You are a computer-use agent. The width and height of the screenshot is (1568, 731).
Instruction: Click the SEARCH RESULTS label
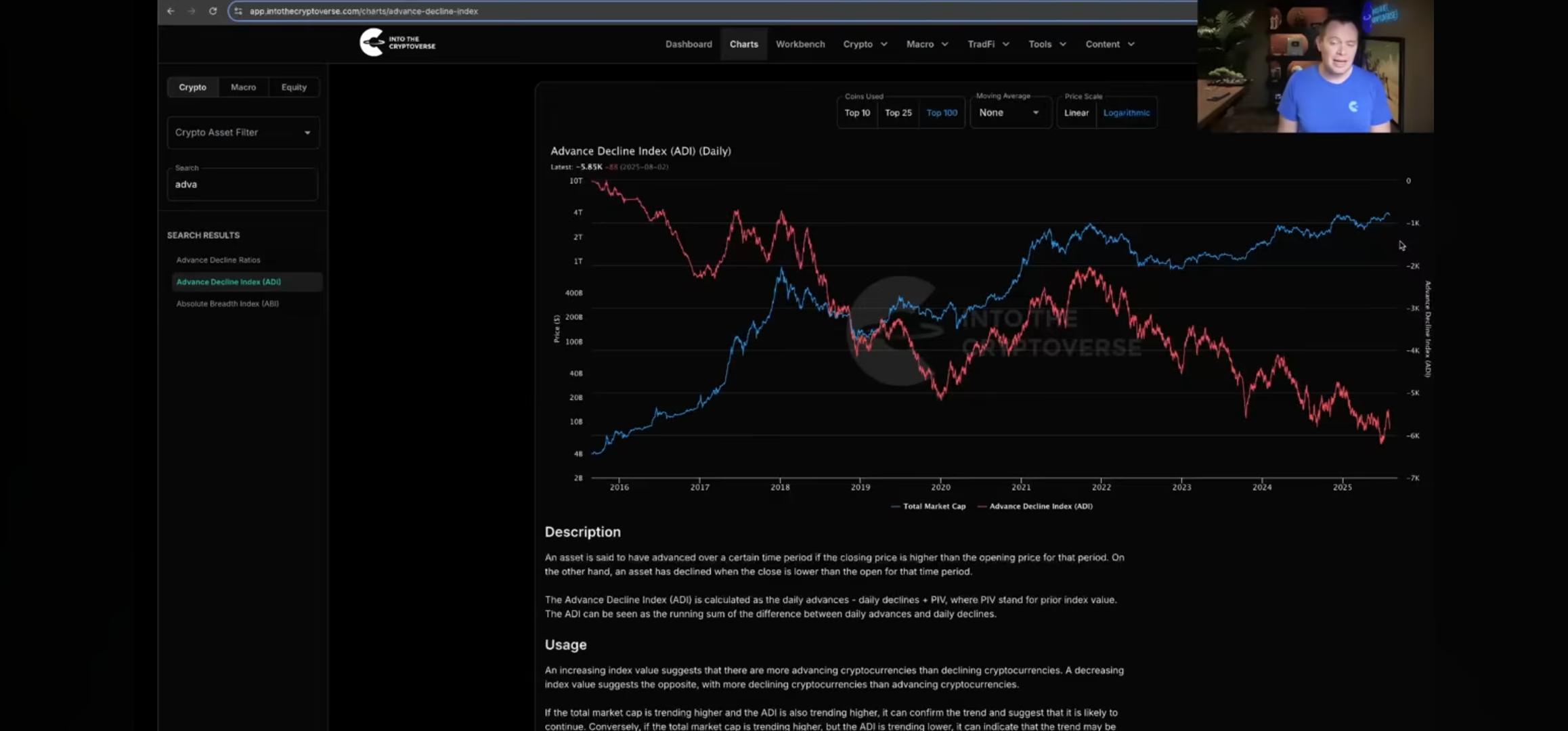tap(203, 236)
